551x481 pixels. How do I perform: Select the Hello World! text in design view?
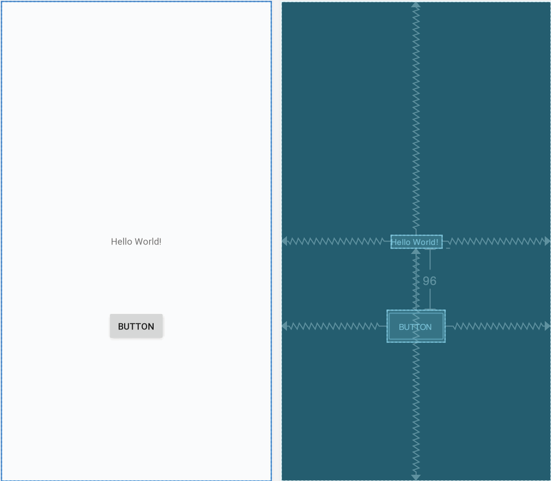[136, 242]
